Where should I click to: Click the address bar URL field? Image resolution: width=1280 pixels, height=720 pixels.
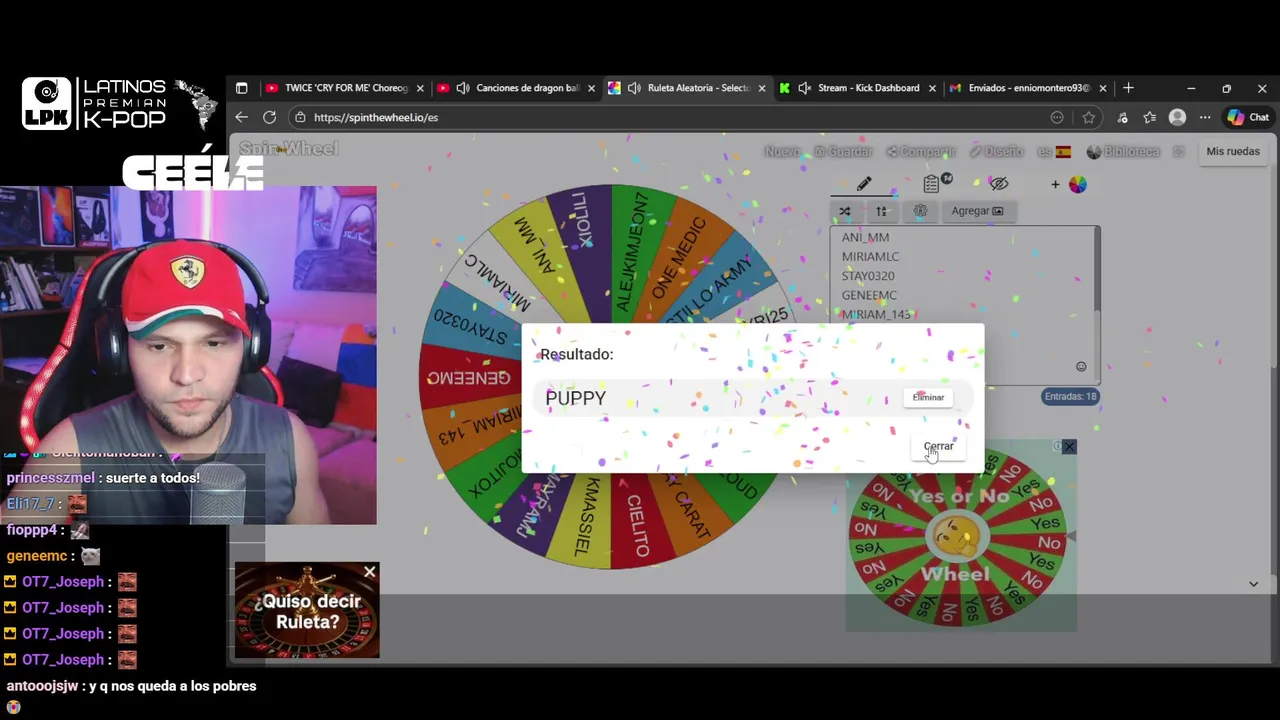coord(670,117)
